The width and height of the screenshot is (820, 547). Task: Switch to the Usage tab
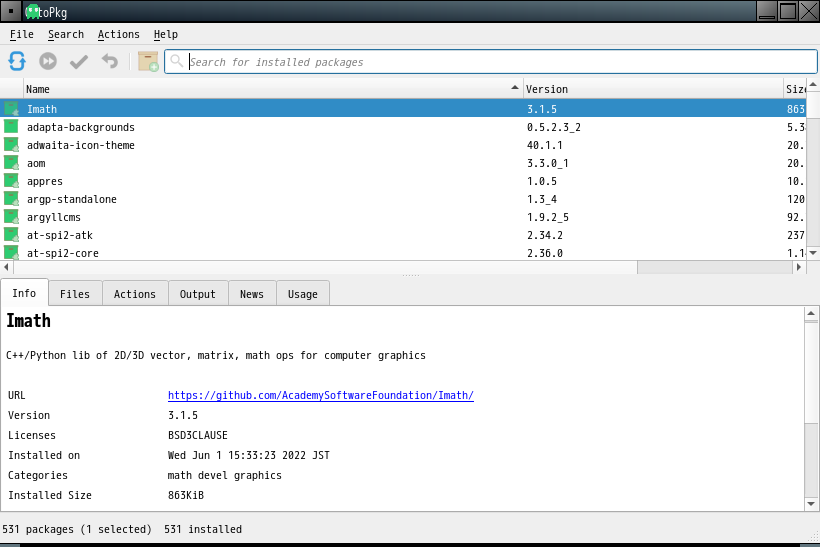point(303,294)
